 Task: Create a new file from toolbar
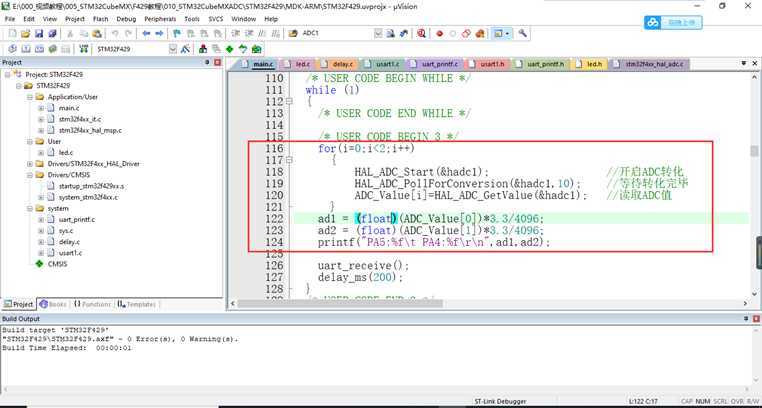point(13,34)
